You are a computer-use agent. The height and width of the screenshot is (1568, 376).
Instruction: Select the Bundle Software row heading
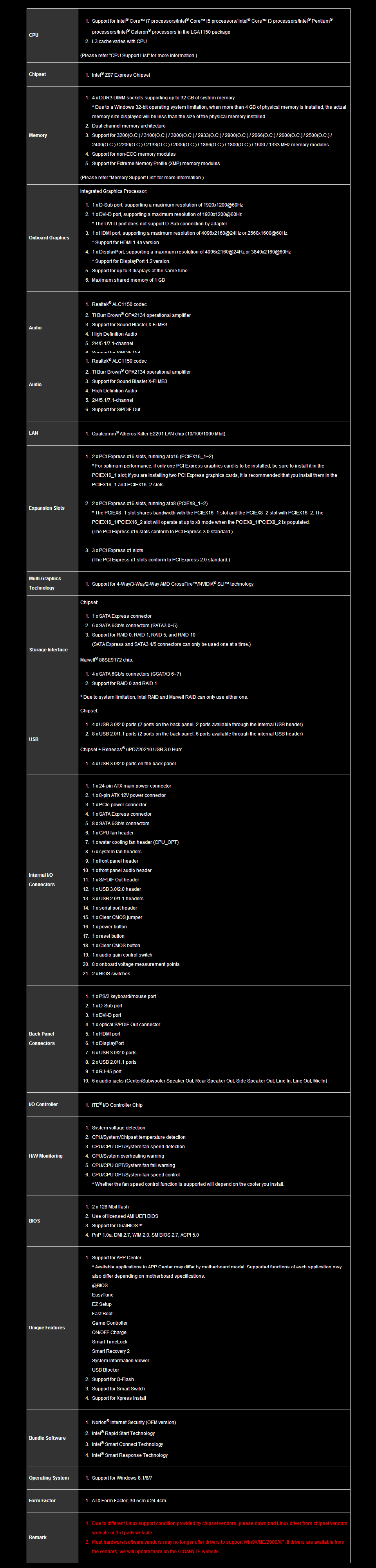coord(47,1438)
